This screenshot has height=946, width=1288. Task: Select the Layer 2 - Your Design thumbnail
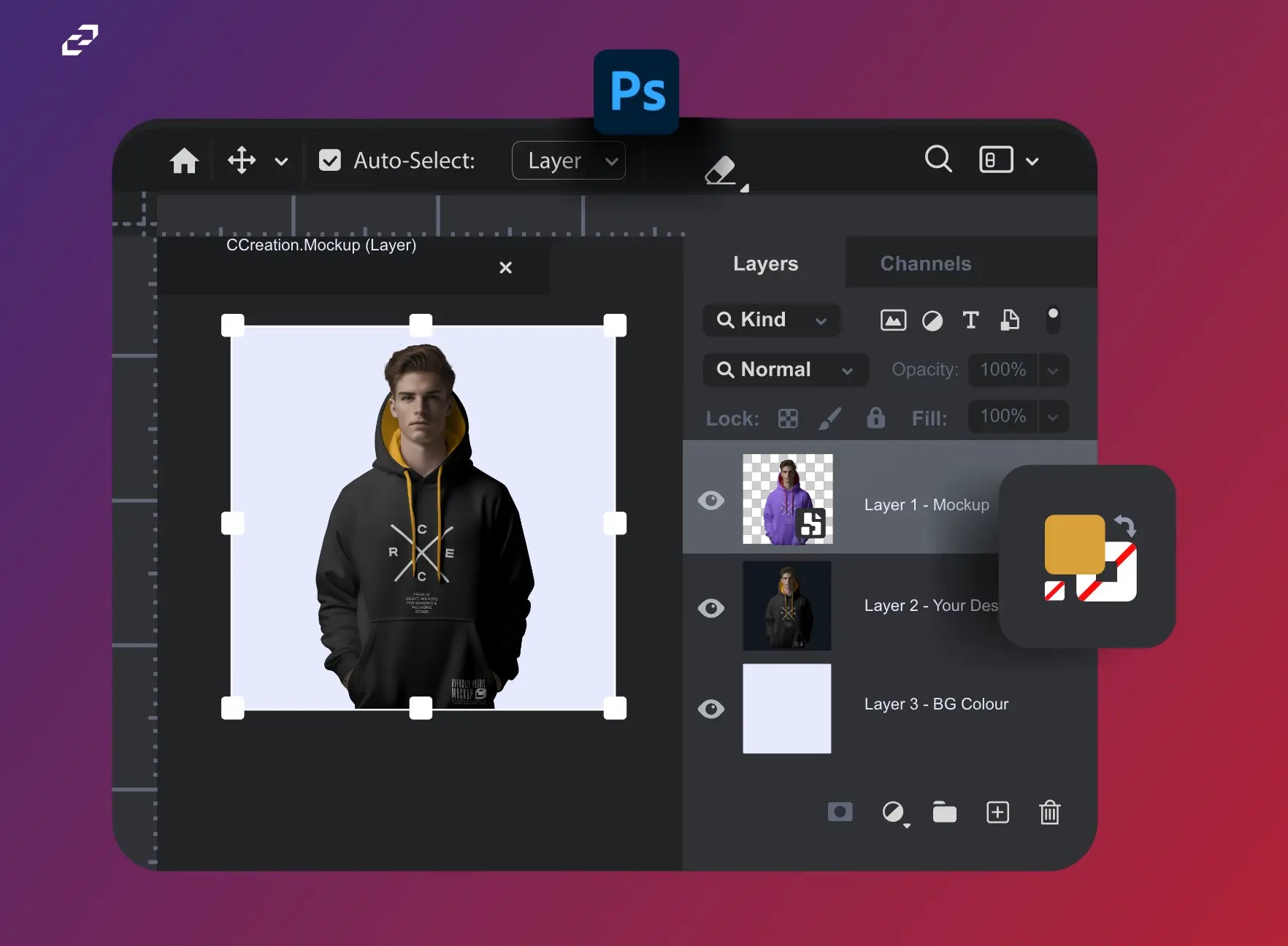(787, 606)
